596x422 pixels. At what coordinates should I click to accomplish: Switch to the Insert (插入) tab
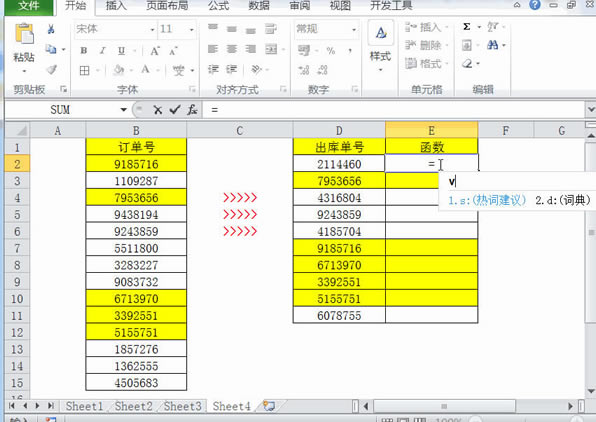(x=116, y=6)
